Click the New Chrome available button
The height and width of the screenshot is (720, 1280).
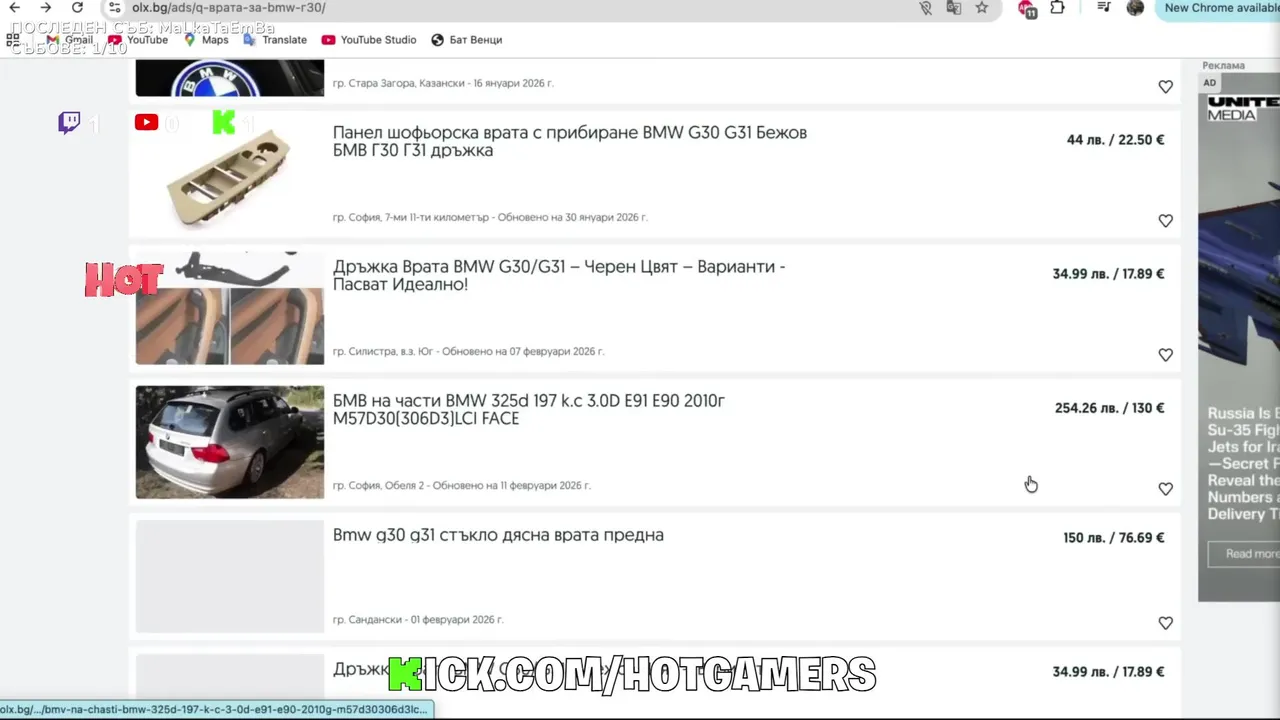(x=1221, y=8)
